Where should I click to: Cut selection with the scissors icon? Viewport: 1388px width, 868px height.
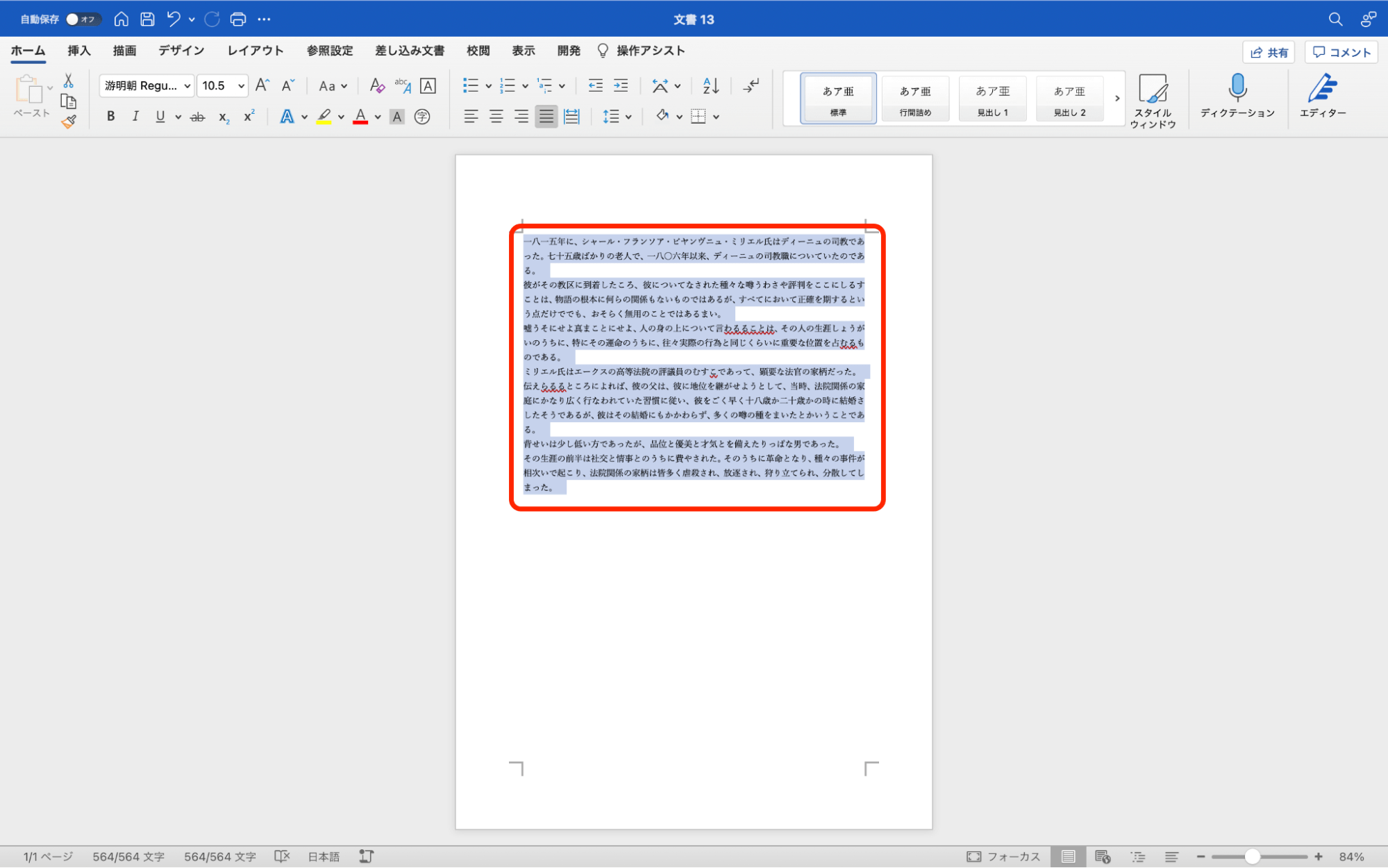(68, 81)
